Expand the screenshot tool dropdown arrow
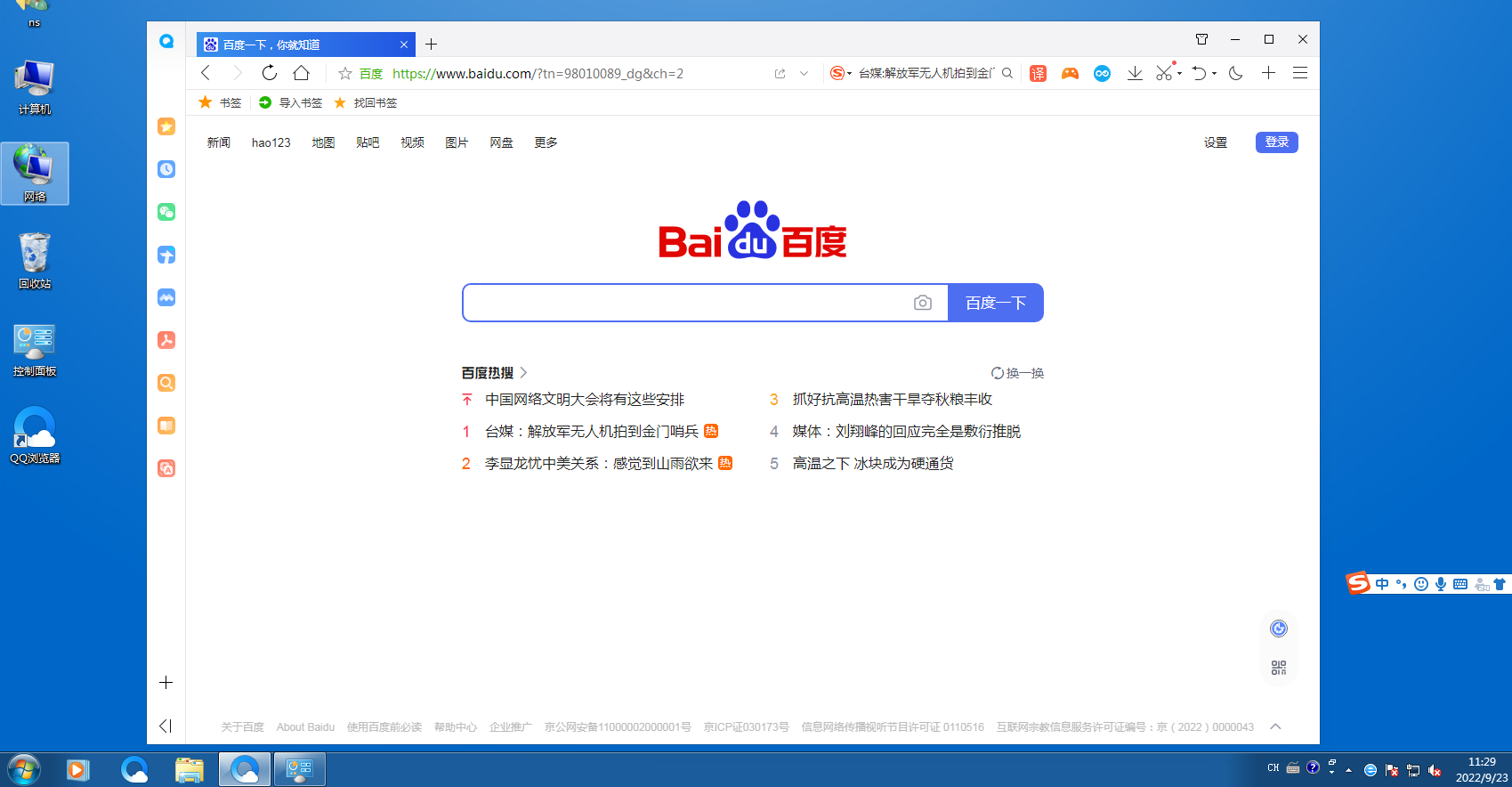This screenshot has width=1512, height=787. 1180,74
